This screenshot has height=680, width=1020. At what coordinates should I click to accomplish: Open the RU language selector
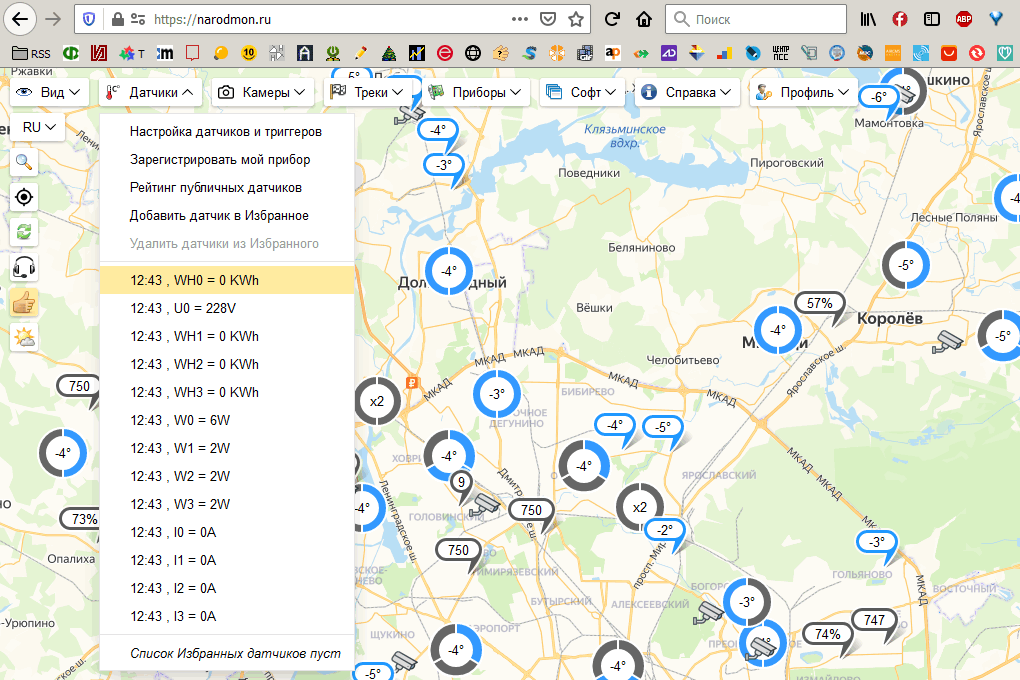(x=38, y=127)
